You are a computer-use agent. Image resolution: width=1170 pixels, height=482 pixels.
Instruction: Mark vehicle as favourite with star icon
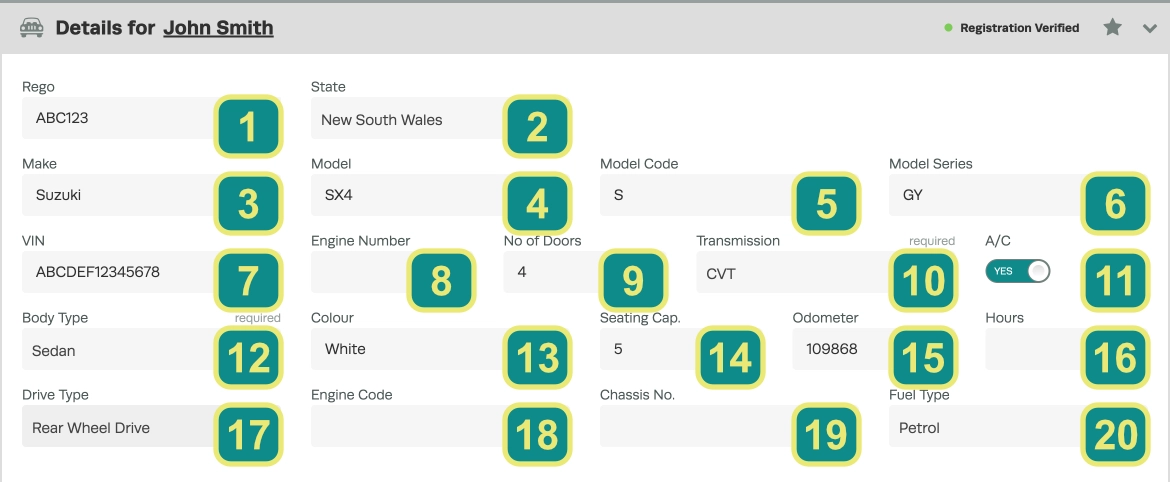point(1113,28)
